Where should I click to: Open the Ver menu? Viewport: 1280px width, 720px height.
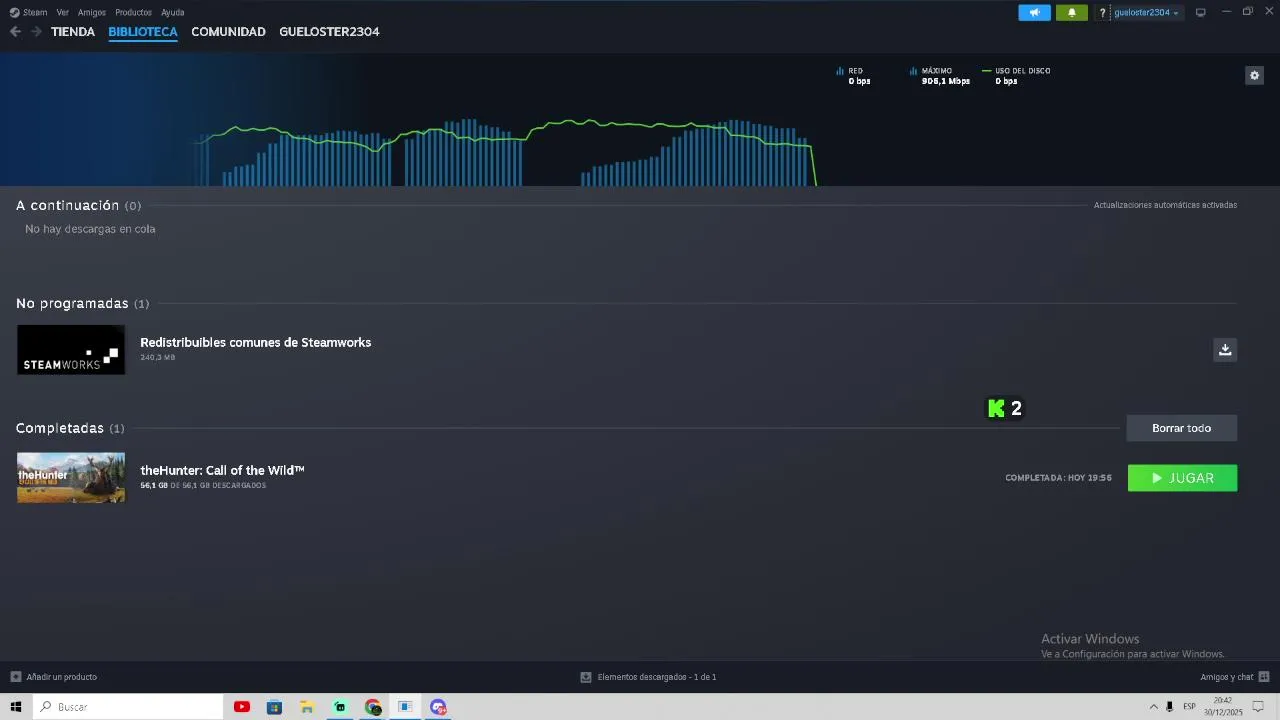63,13
